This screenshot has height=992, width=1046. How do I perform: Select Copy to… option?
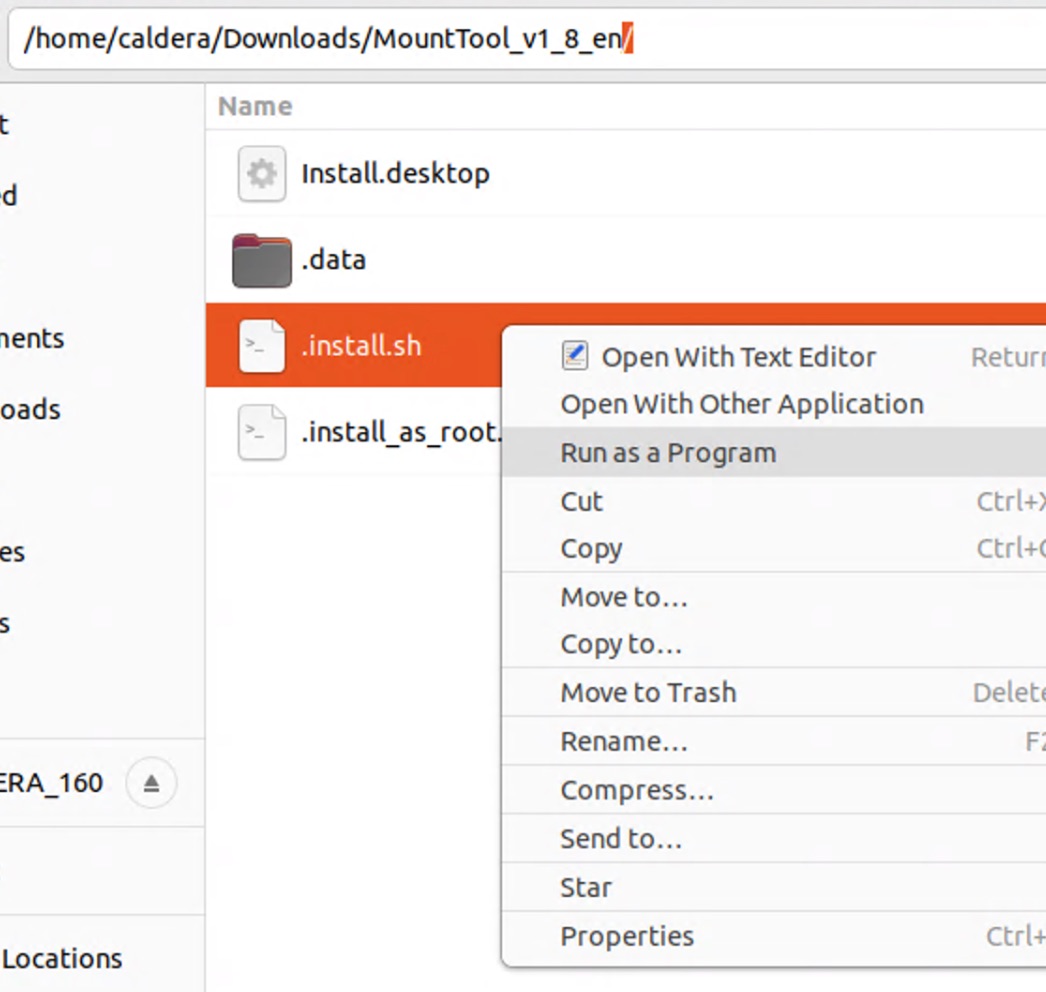[x=621, y=645]
